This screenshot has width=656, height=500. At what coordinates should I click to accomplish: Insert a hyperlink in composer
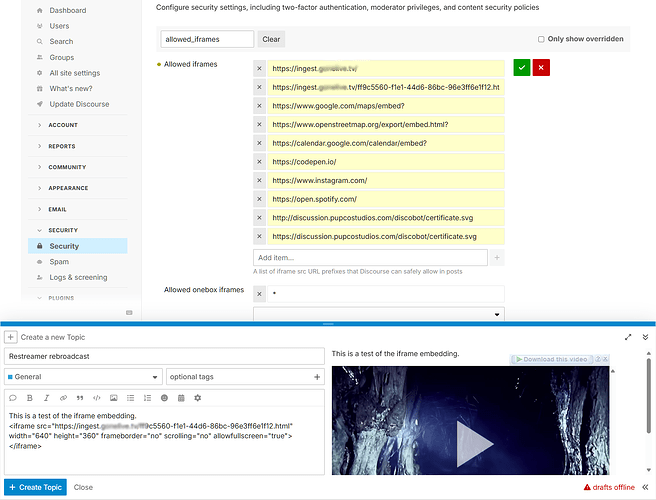tap(63, 398)
